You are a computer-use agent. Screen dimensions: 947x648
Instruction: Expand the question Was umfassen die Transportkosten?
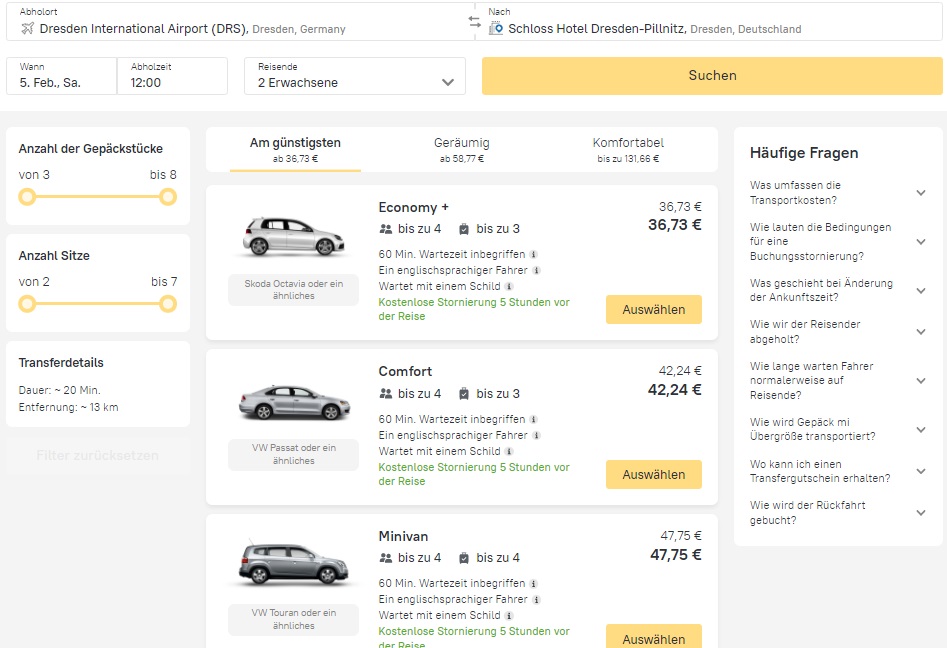click(920, 193)
